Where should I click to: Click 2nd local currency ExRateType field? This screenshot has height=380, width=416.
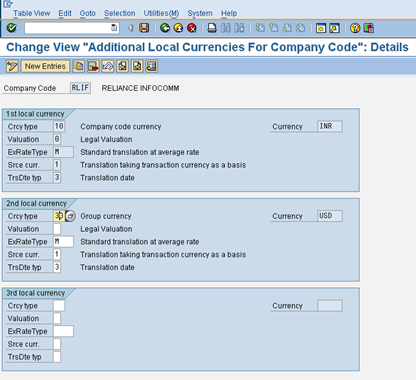pyautogui.click(x=63, y=242)
